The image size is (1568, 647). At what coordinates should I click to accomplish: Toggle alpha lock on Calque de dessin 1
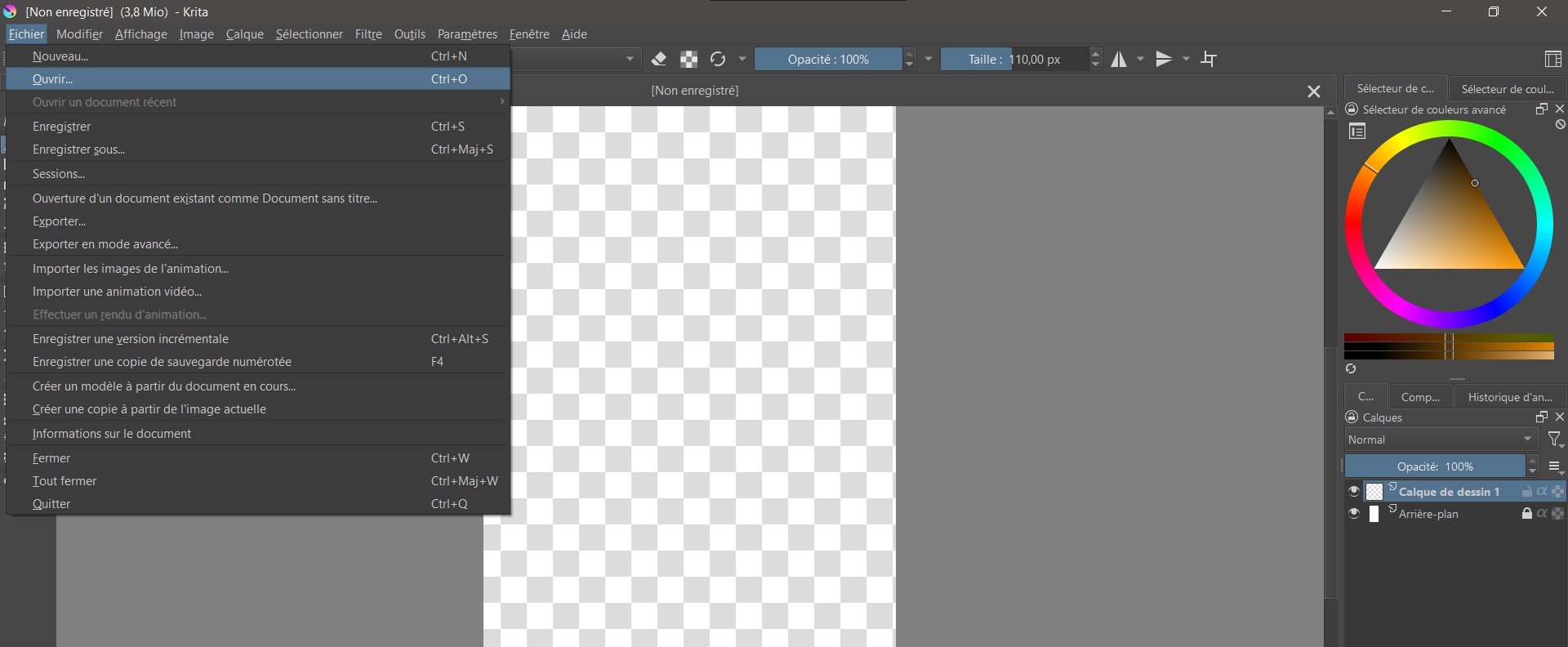pyautogui.click(x=1557, y=492)
